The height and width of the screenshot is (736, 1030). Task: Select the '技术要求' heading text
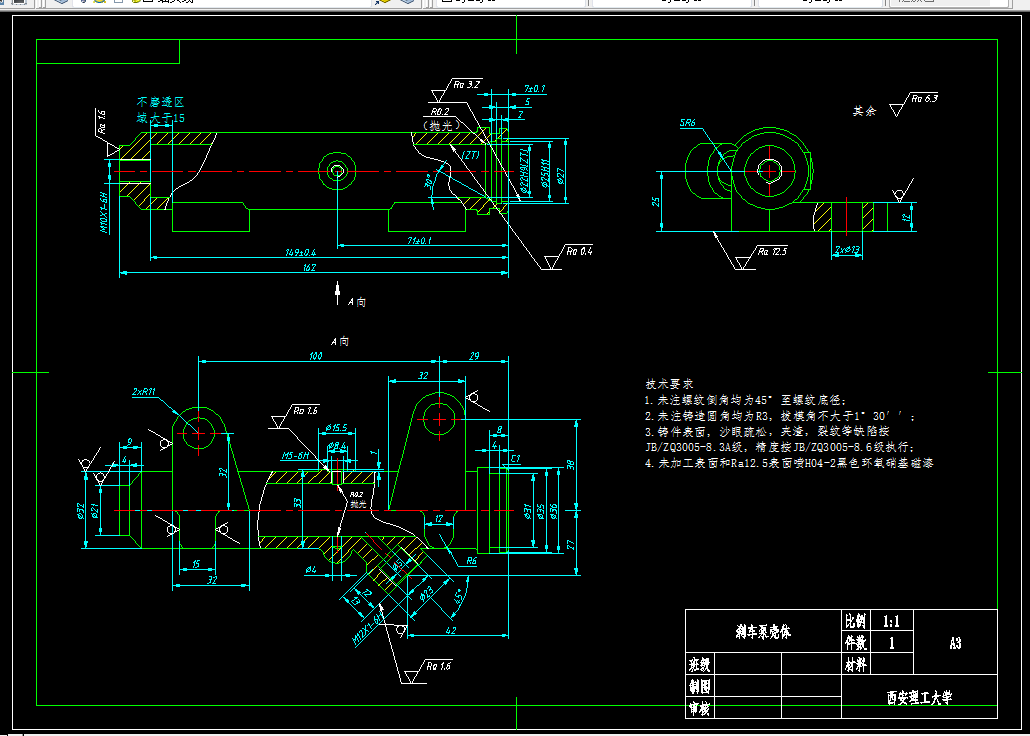click(670, 384)
